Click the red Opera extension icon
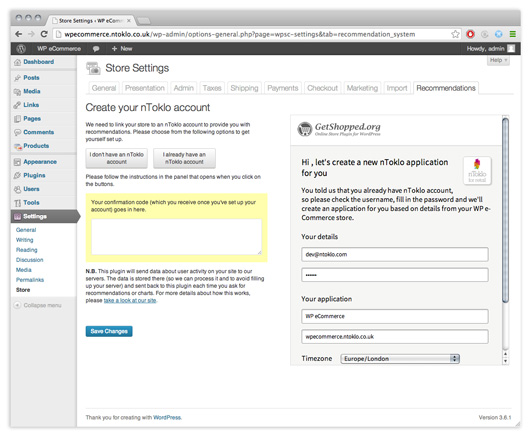This screenshot has height=436, width=530. (470, 34)
